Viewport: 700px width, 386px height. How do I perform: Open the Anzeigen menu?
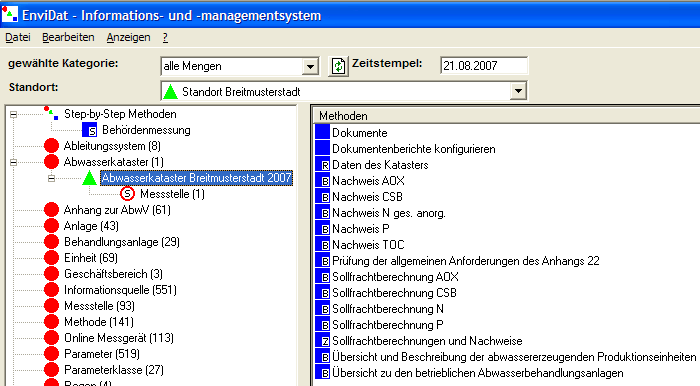point(129,37)
